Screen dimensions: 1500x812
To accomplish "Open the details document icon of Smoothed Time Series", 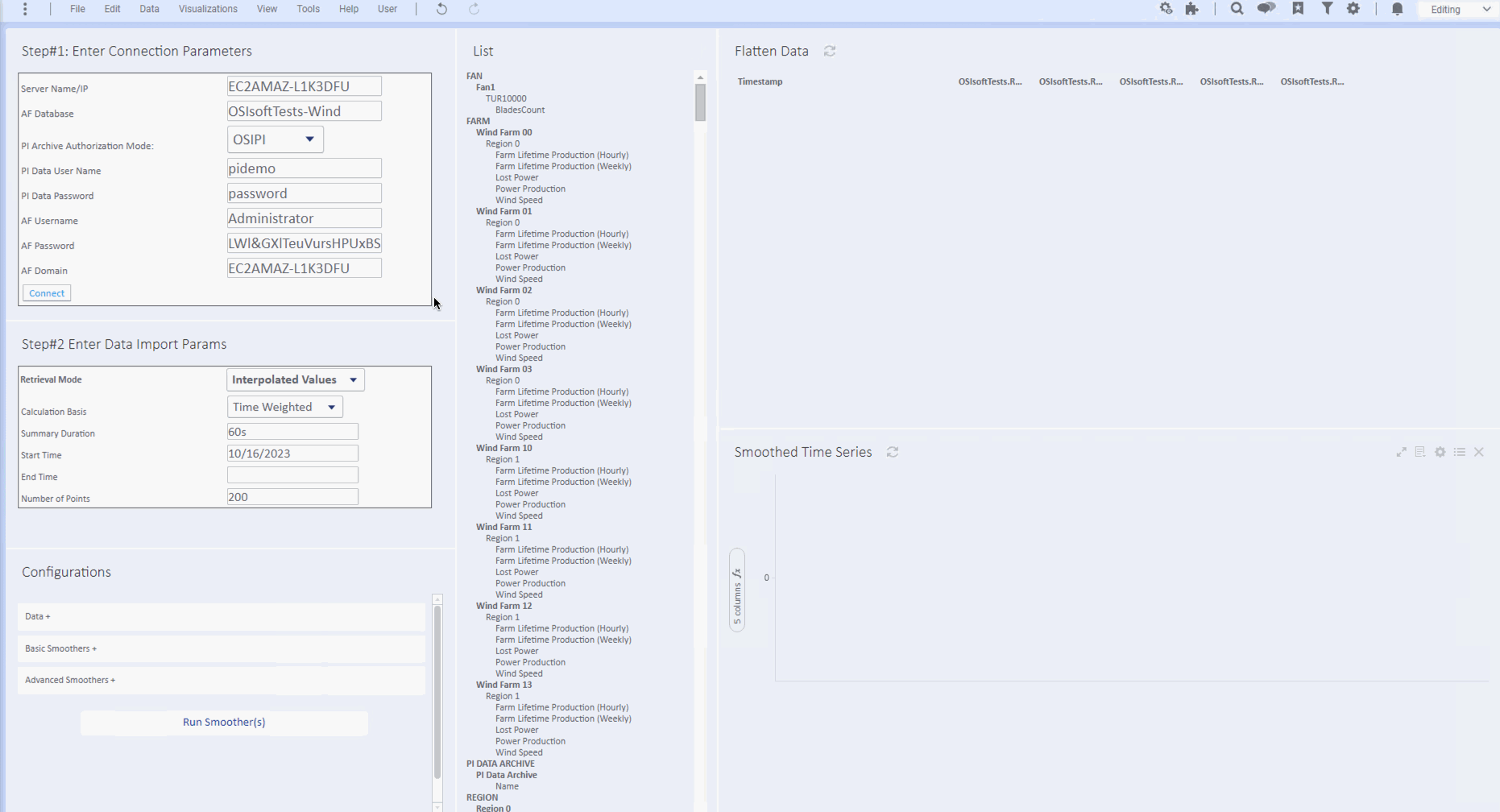I will [x=1420, y=452].
